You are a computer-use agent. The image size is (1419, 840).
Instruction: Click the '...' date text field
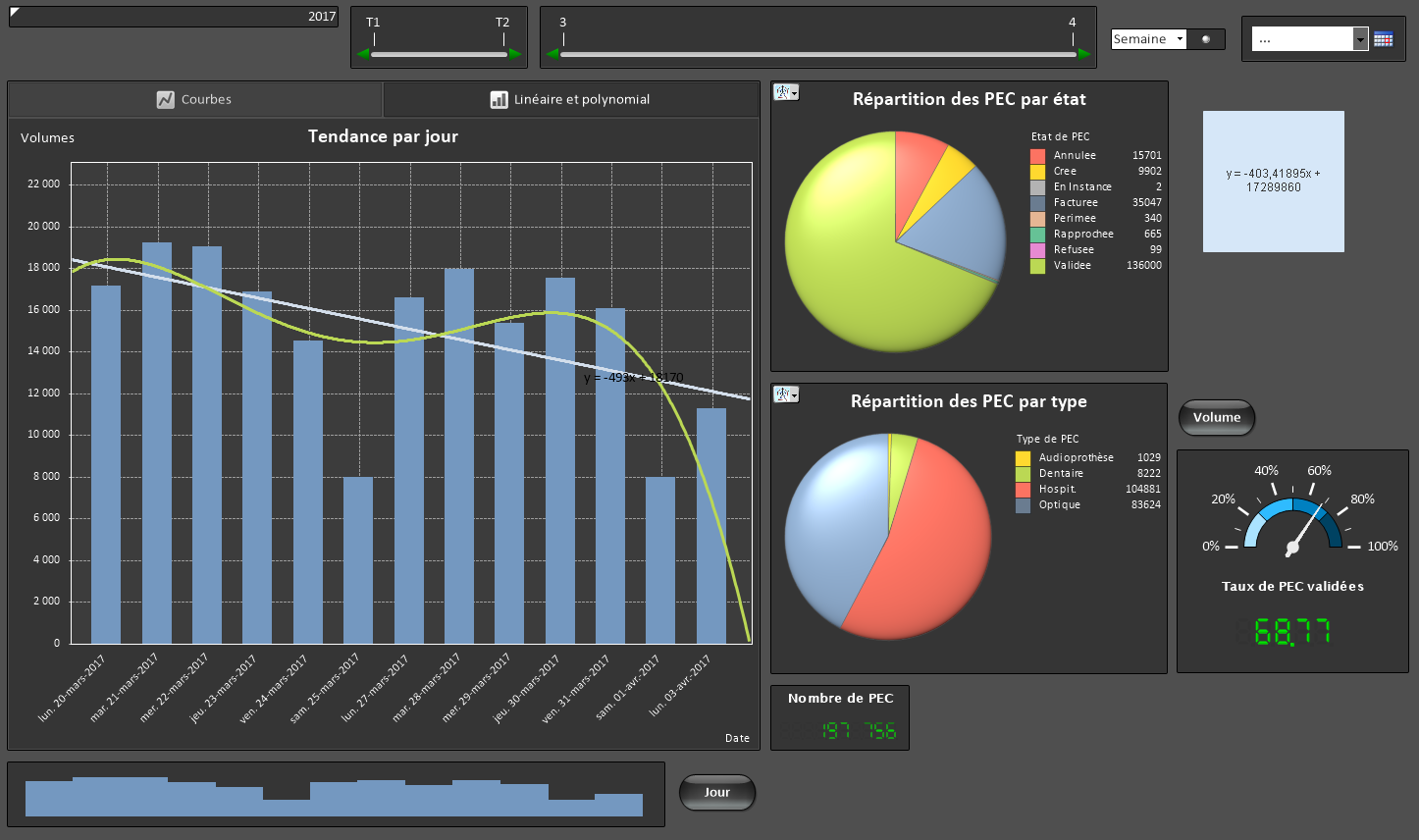[1302, 39]
